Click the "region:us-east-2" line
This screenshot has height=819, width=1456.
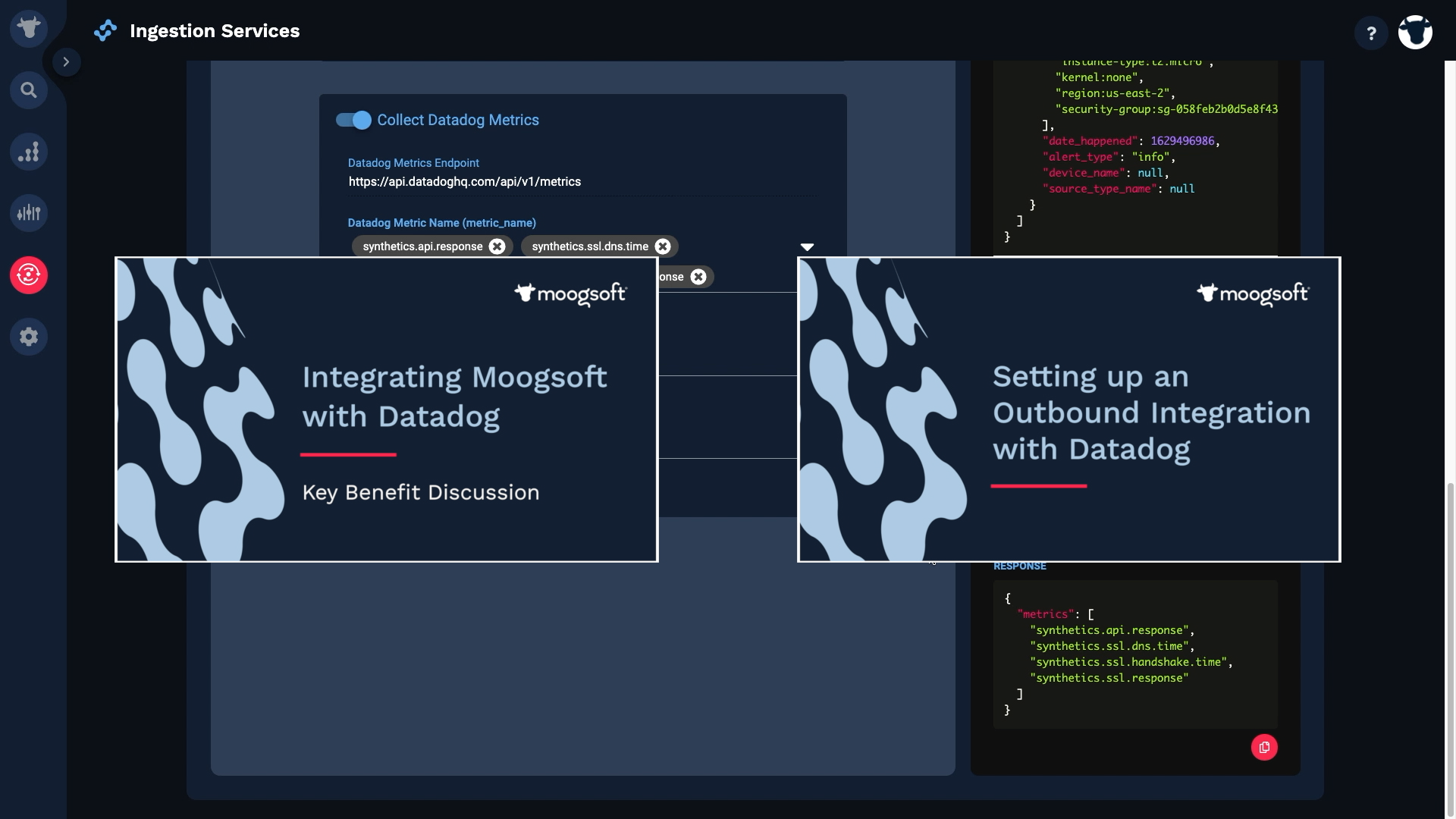[1115, 93]
